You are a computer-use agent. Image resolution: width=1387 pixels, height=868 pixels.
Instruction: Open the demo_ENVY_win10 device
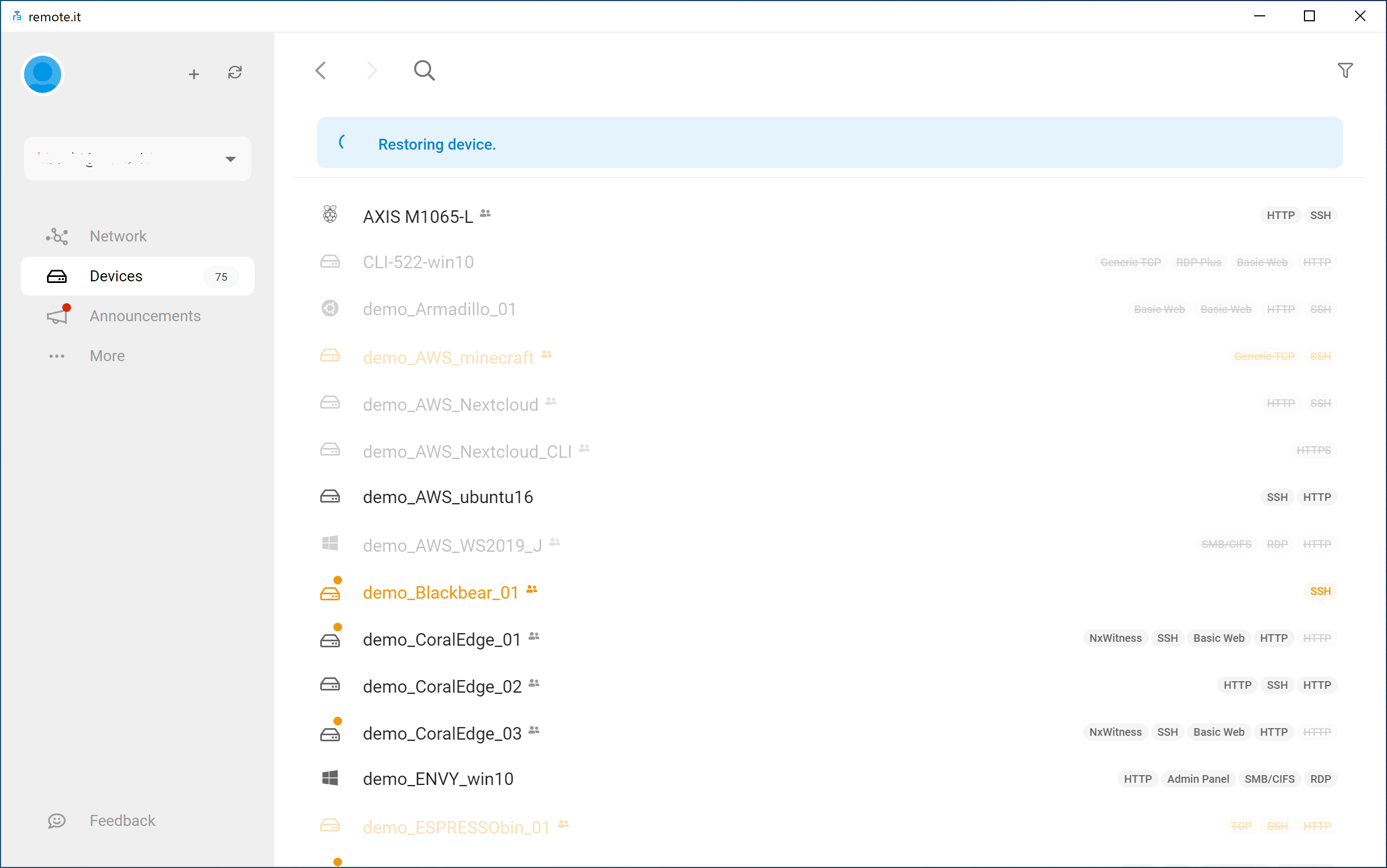point(438,779)
